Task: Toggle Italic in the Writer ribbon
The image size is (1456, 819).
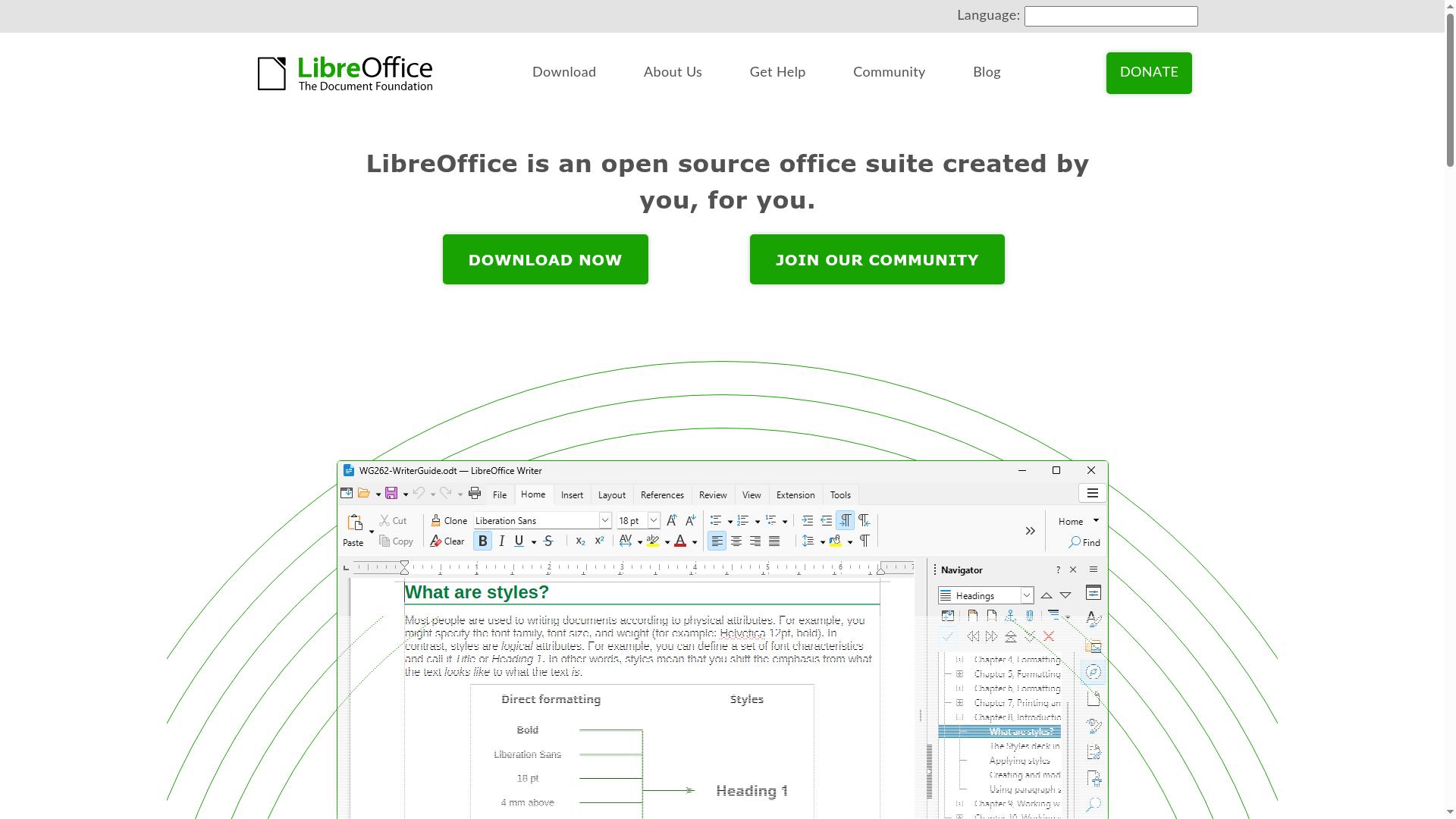Action: tap(501, 541)
